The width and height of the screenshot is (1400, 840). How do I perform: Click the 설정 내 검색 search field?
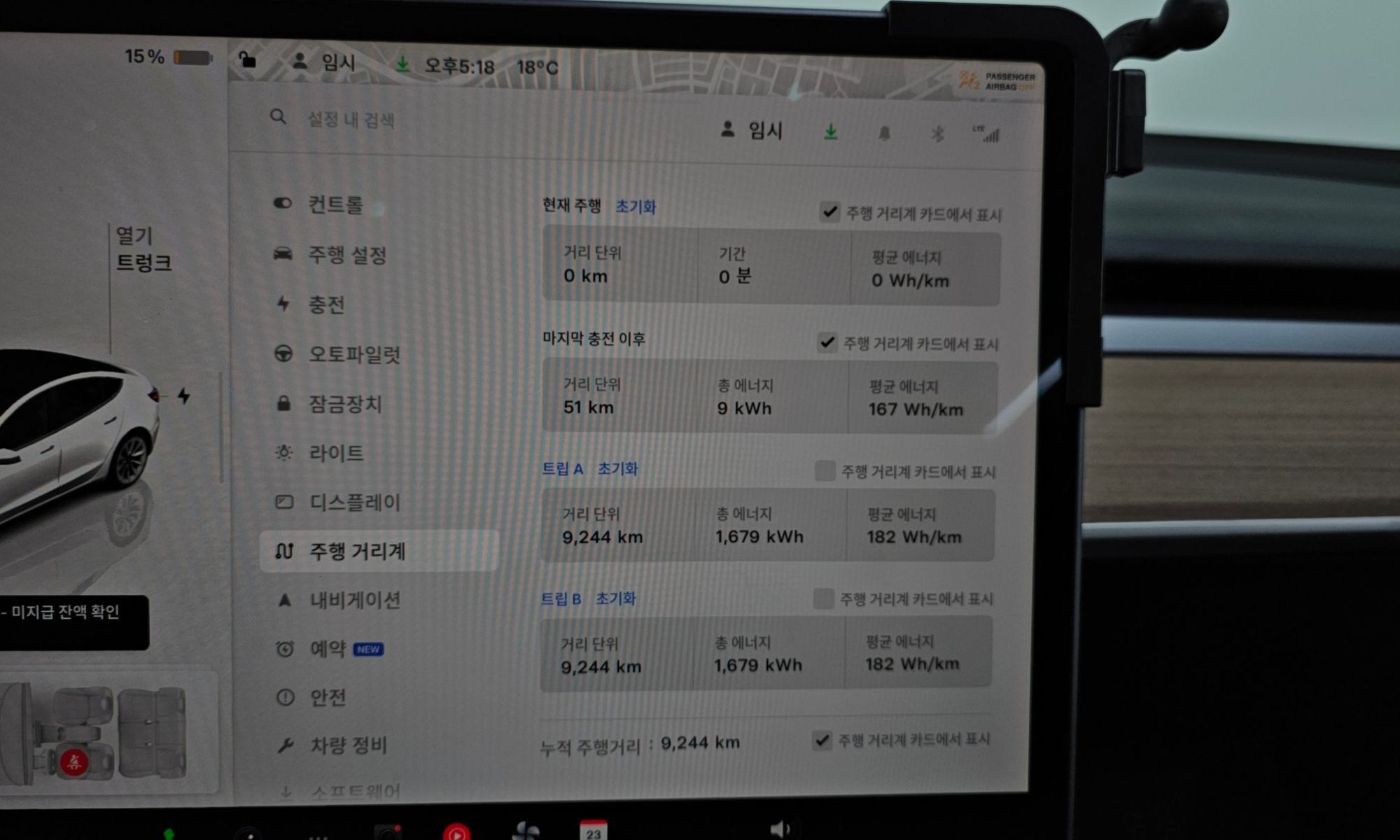point(351,120)
